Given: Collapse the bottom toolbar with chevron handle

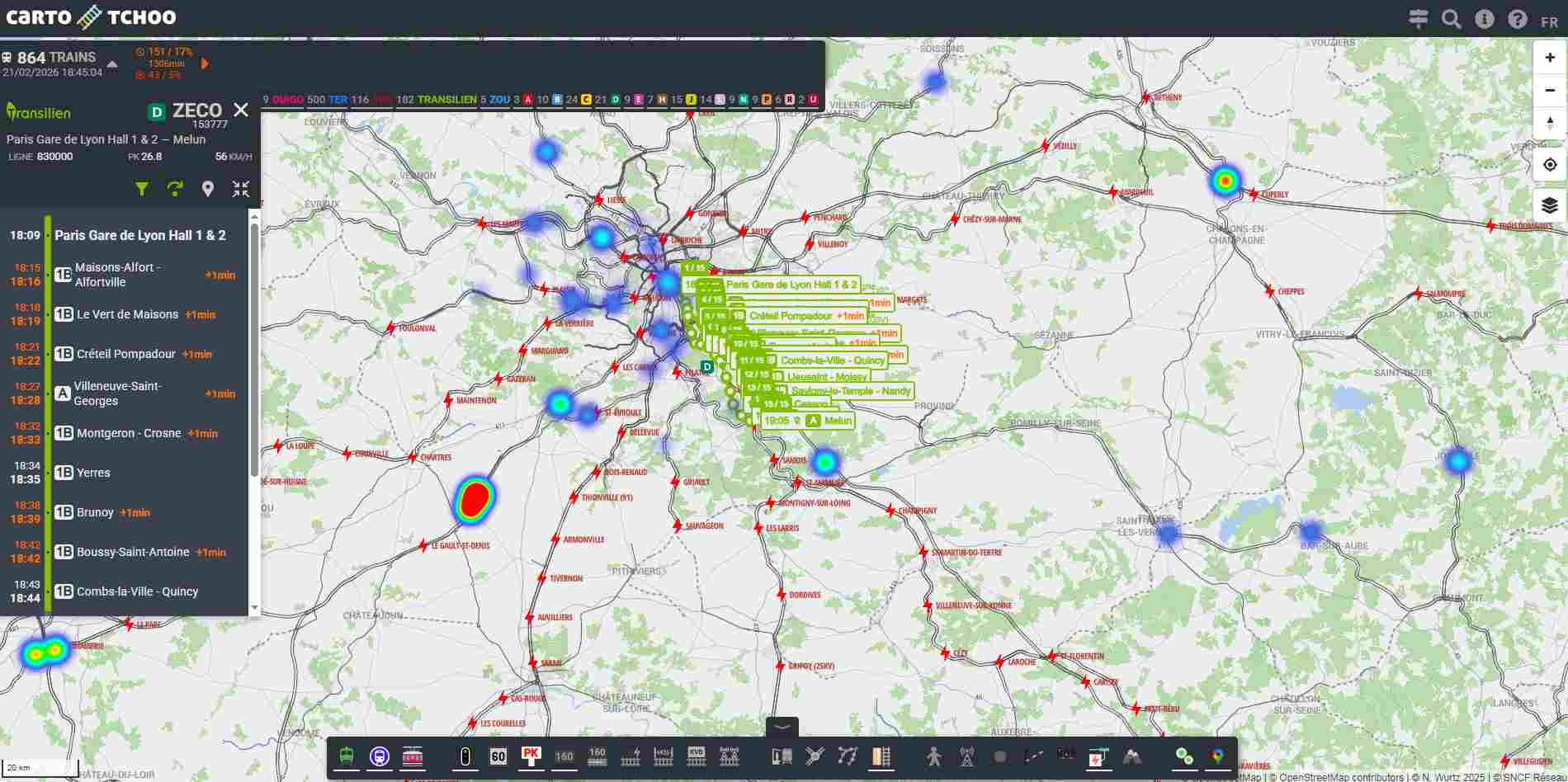Looking at the screenshot, I should coord(782,727).
